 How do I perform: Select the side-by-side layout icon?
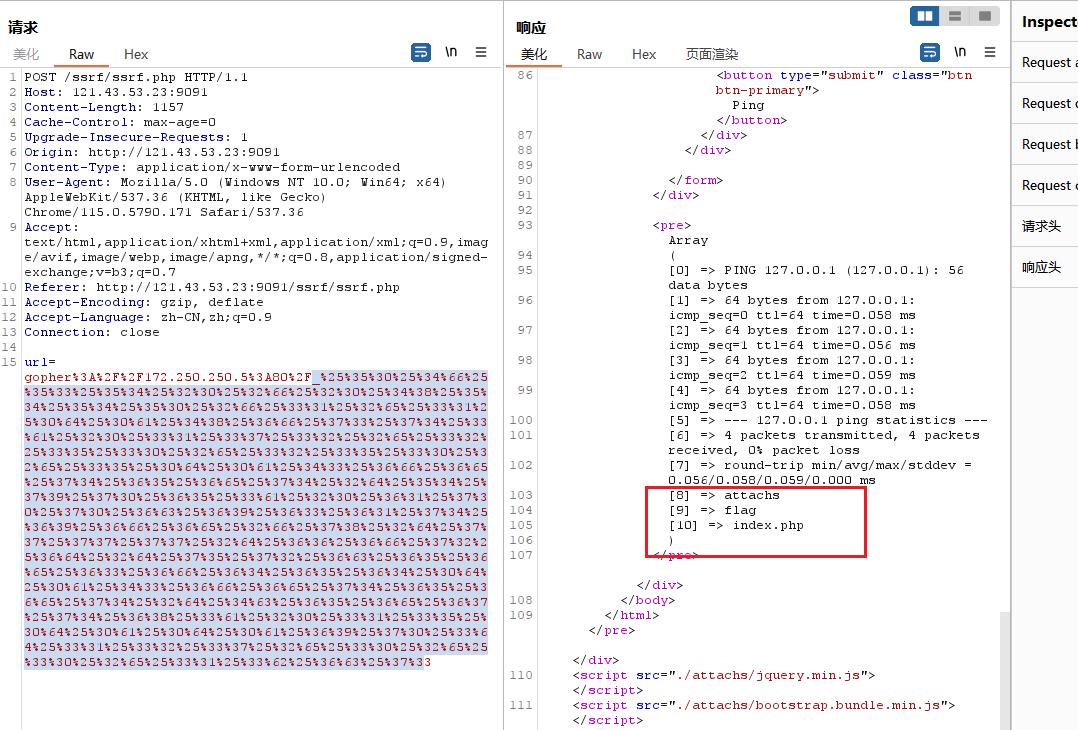coord(925,16)
